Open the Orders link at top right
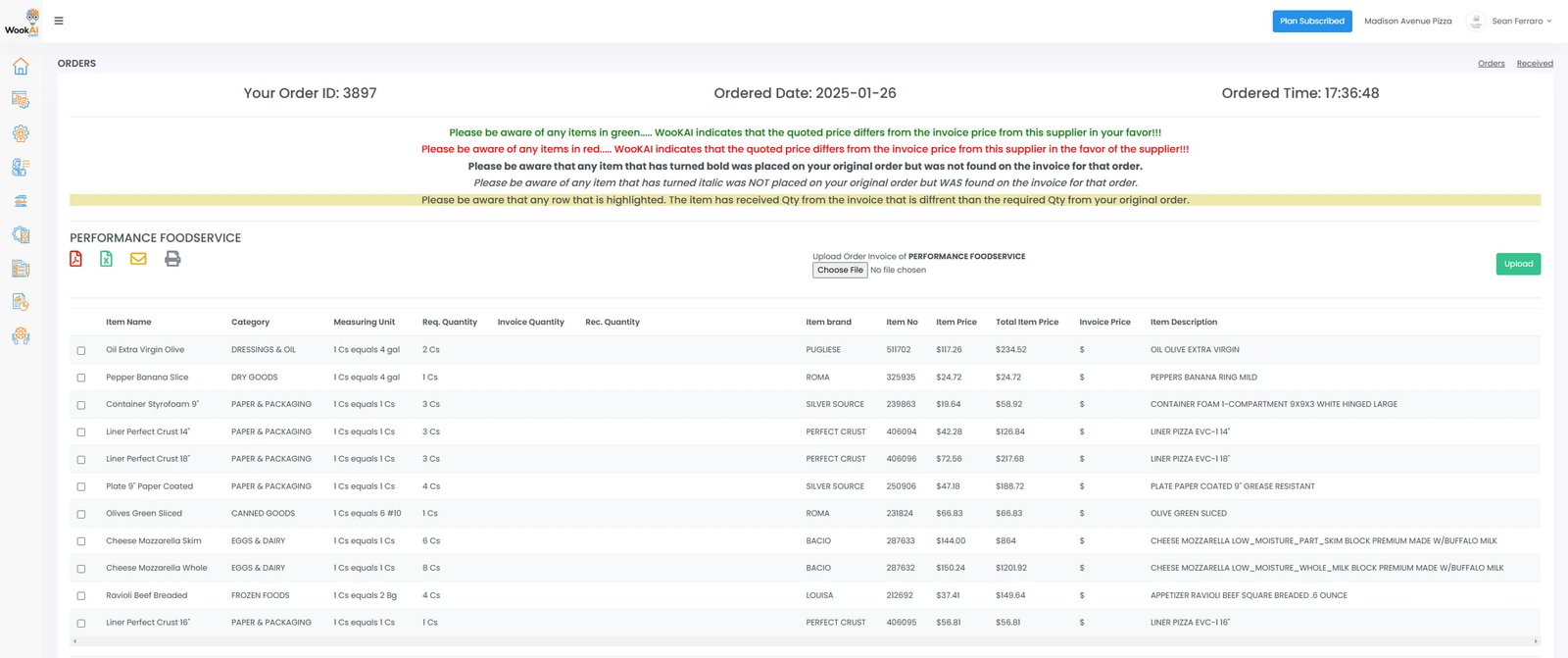Image resolution: width=1568 pixels, height=658 pixels. click(x=1491, y=64)
